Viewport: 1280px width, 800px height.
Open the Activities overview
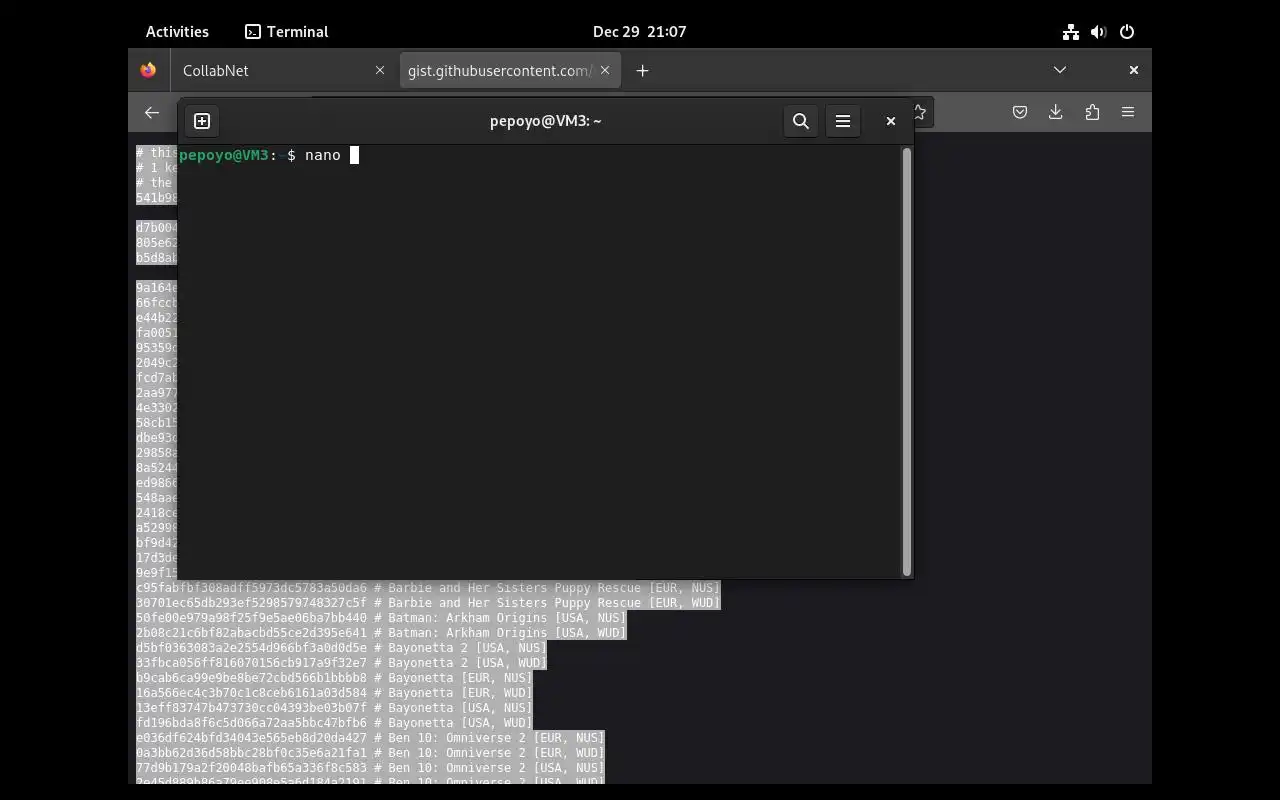(x=177, y=32)
